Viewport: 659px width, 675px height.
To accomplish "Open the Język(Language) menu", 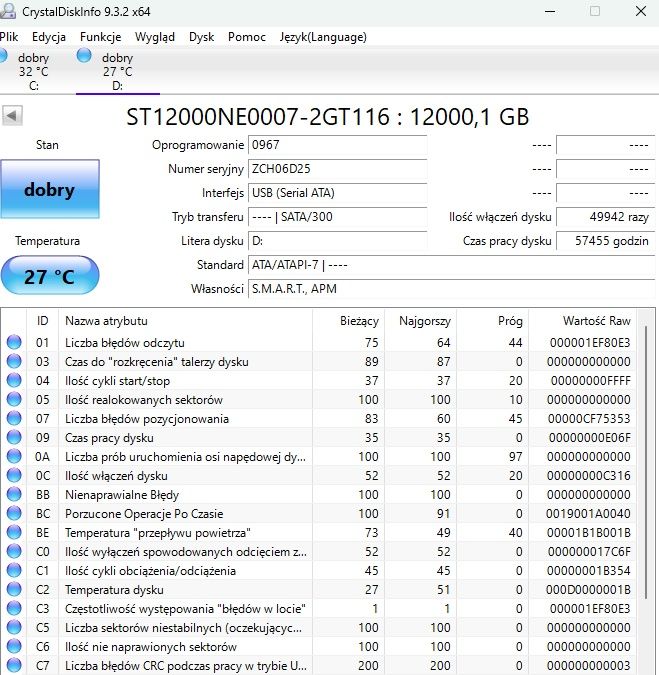I will coord(323,37).
